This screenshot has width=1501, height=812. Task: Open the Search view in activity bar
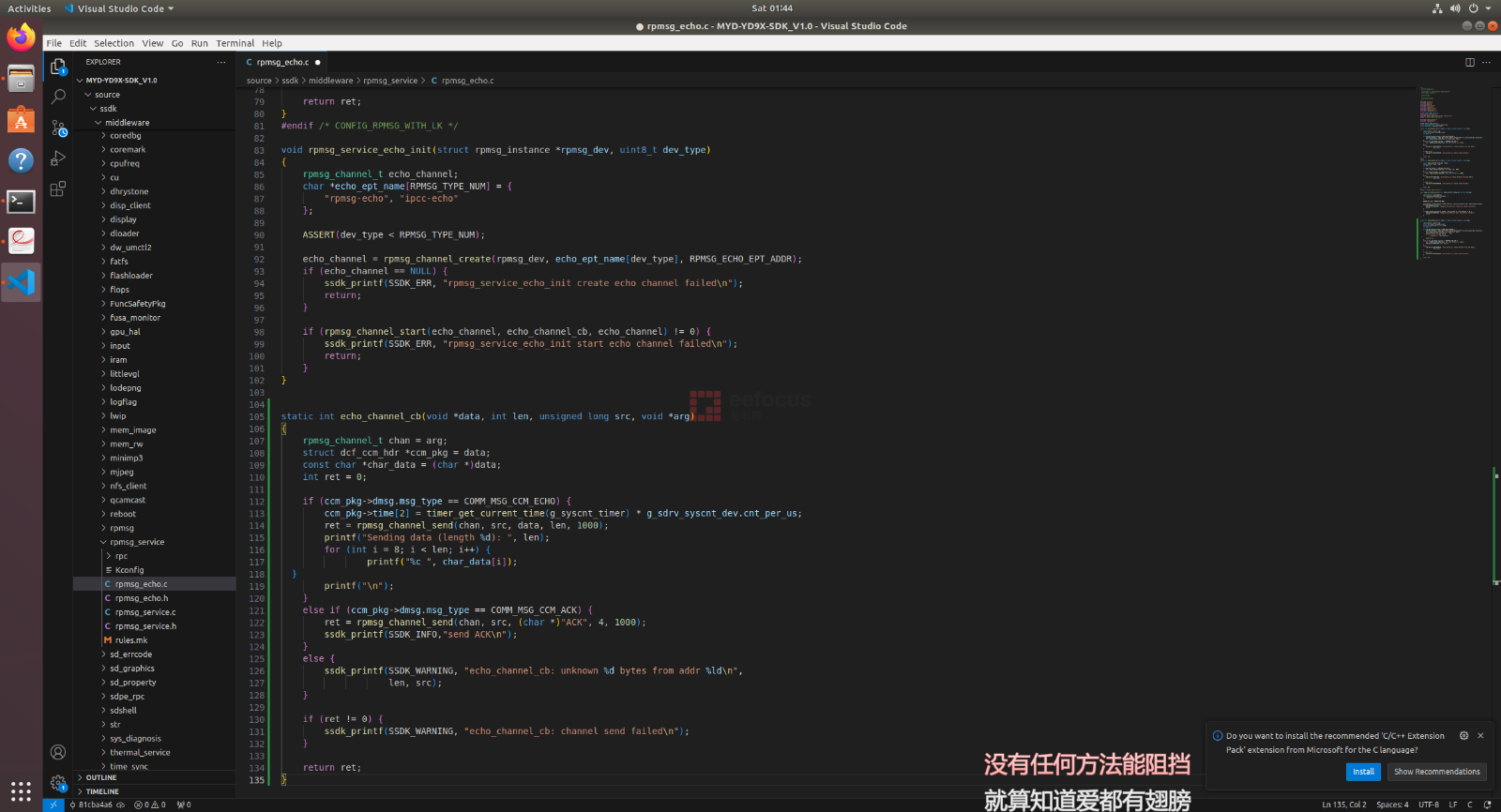(x=58, y=97)
